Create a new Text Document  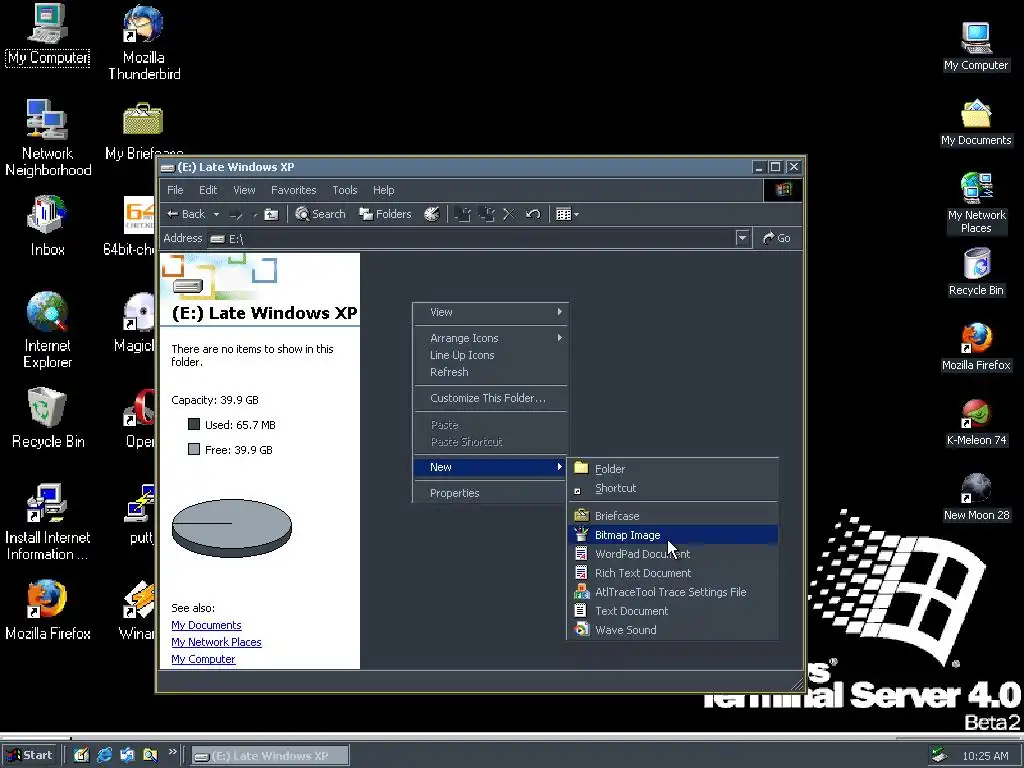[x=673, y=611]
